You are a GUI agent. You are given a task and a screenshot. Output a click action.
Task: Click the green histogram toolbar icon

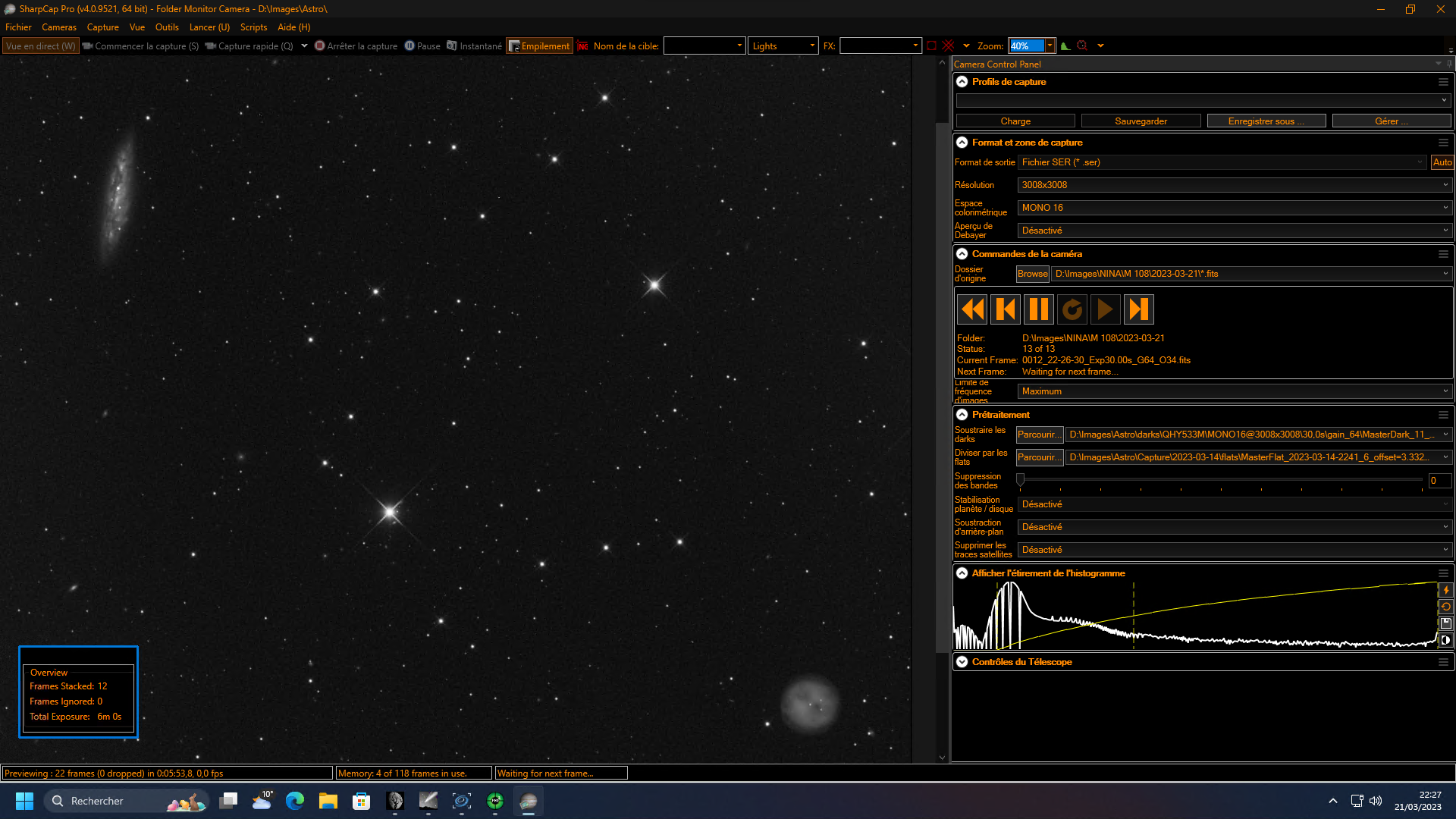click(1065, 46)
